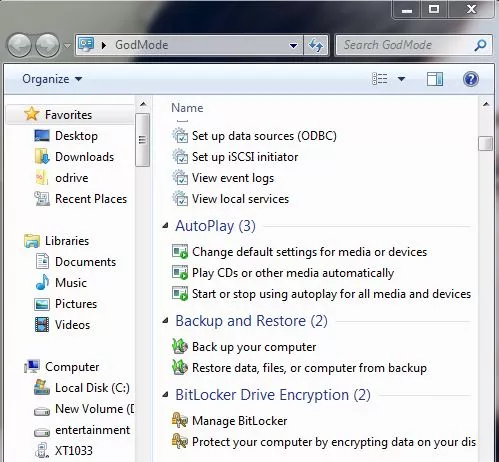Open the Organize menu

pos(52,79)
